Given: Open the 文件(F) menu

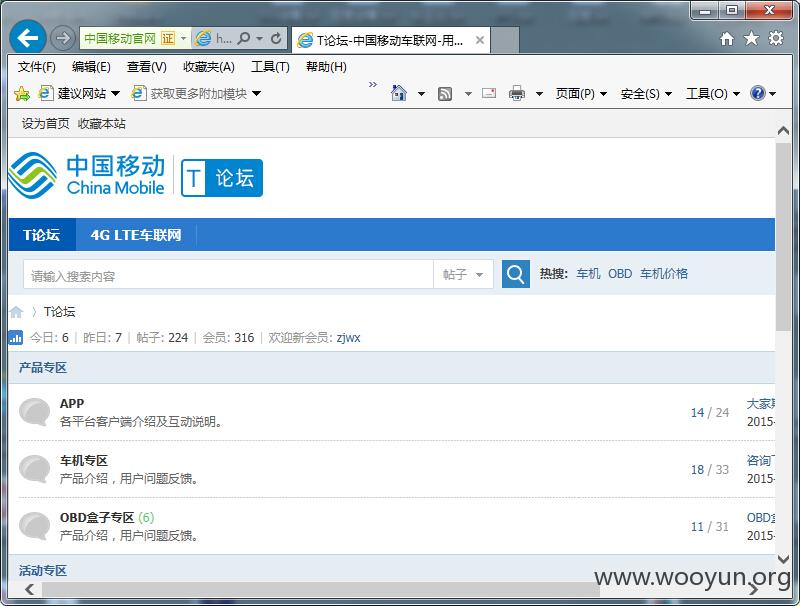Looking at the screenshot, I should [x=37, y=67].
